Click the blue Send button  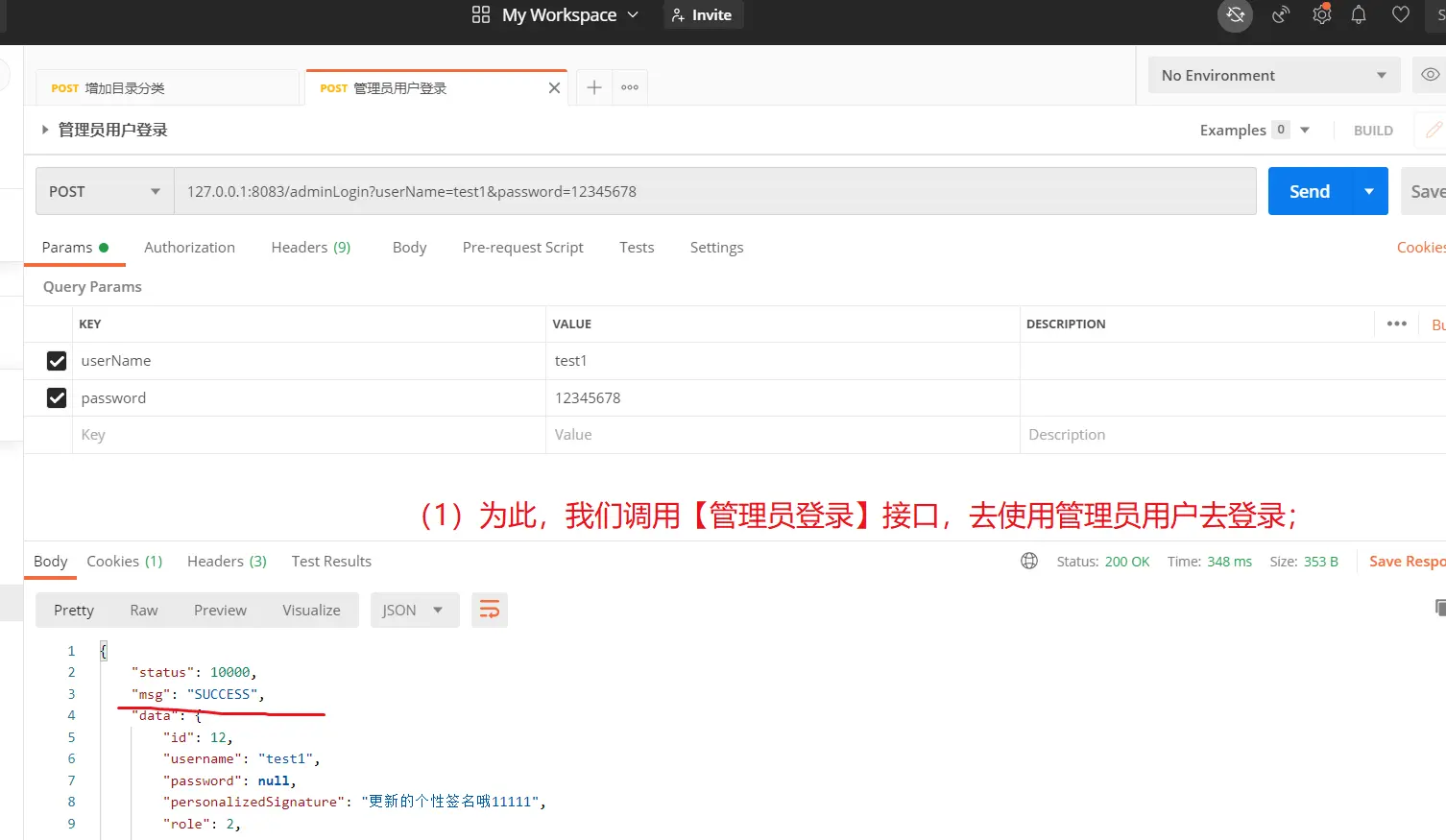[x=1309, y=191]
